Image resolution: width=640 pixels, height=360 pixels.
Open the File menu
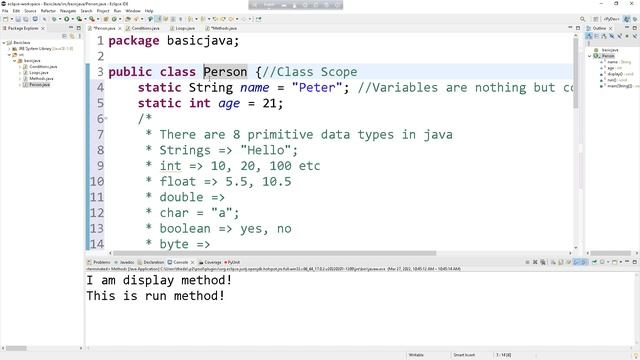(5, 11)
